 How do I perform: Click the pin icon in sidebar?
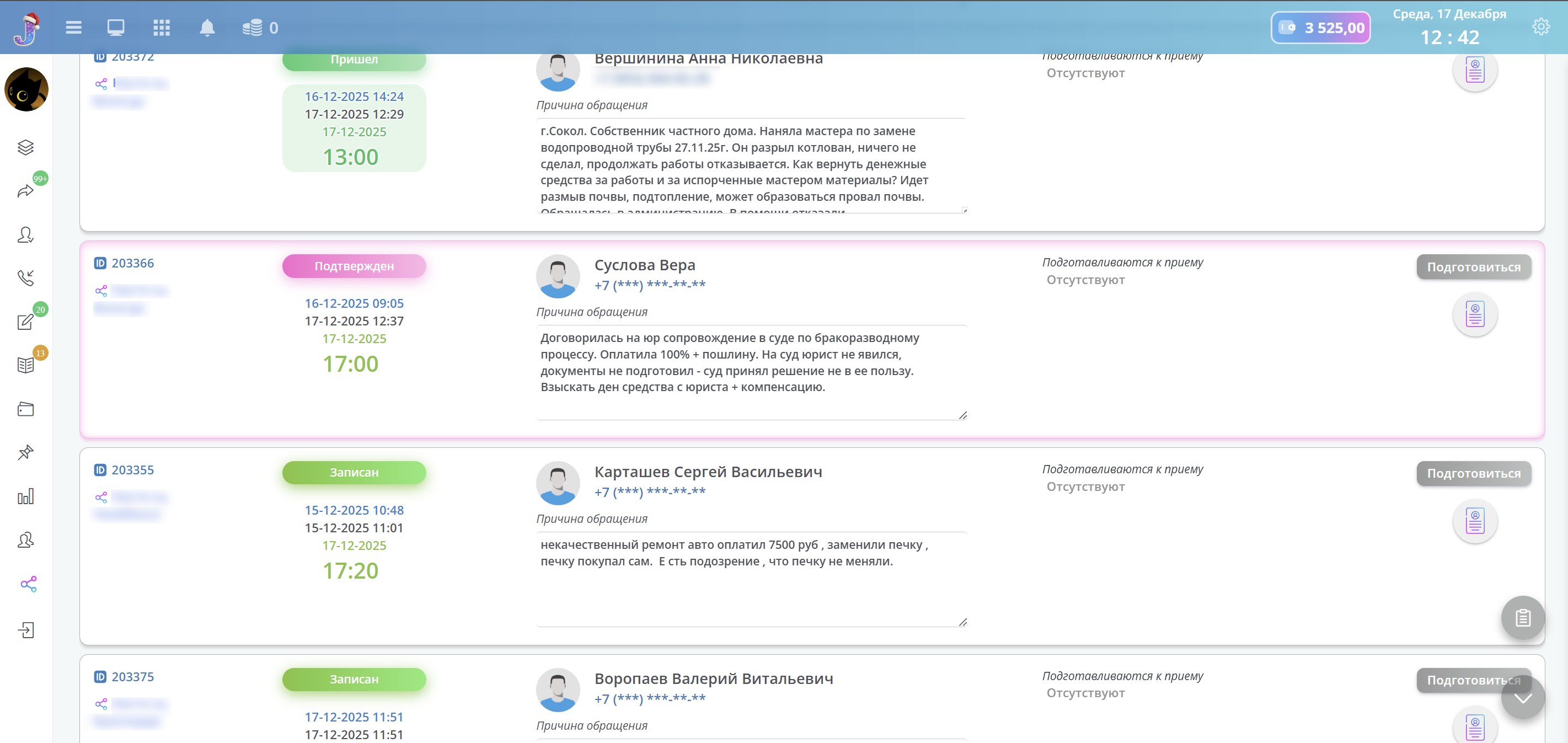coord(25,452)
